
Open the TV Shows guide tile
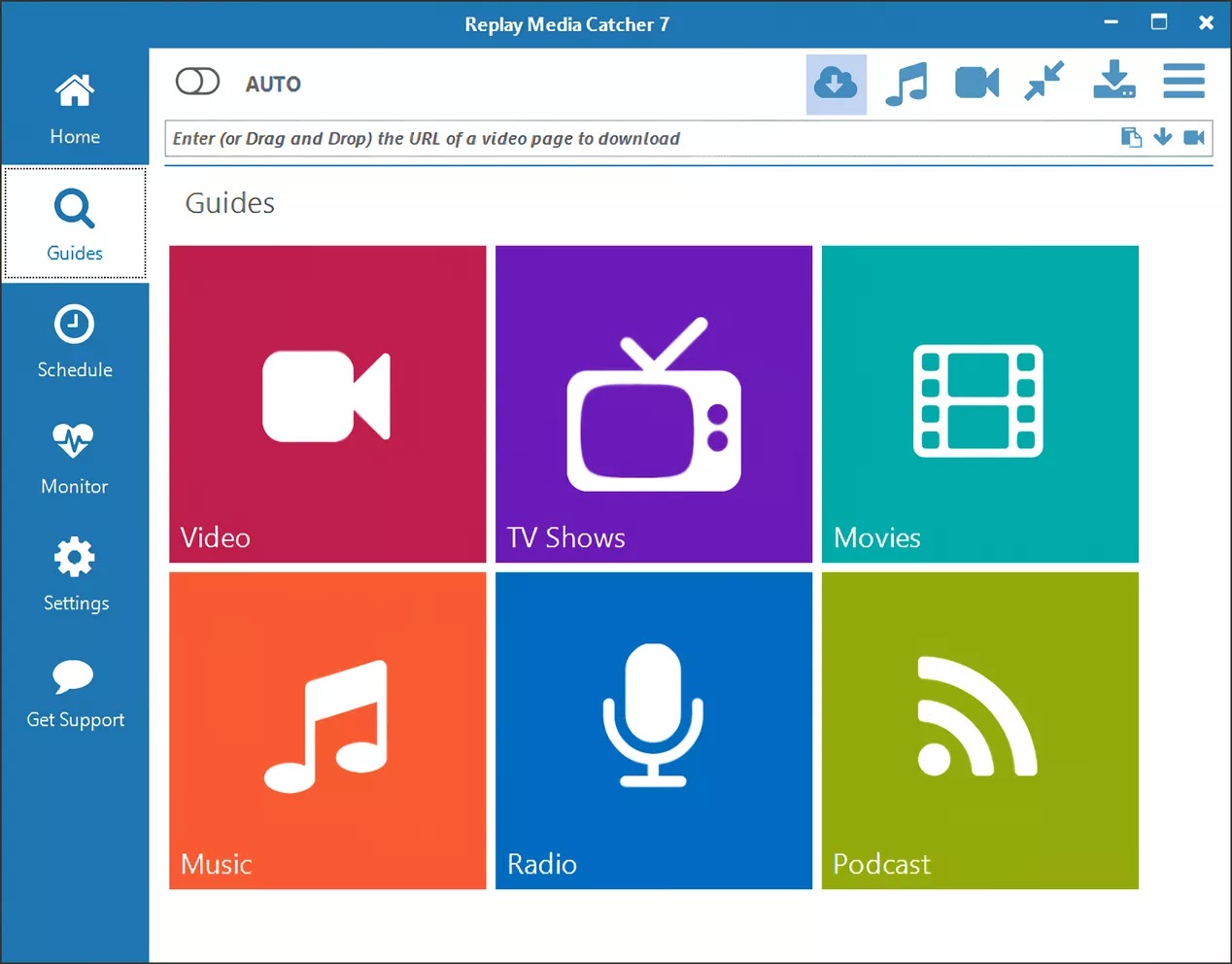point(653,403)
